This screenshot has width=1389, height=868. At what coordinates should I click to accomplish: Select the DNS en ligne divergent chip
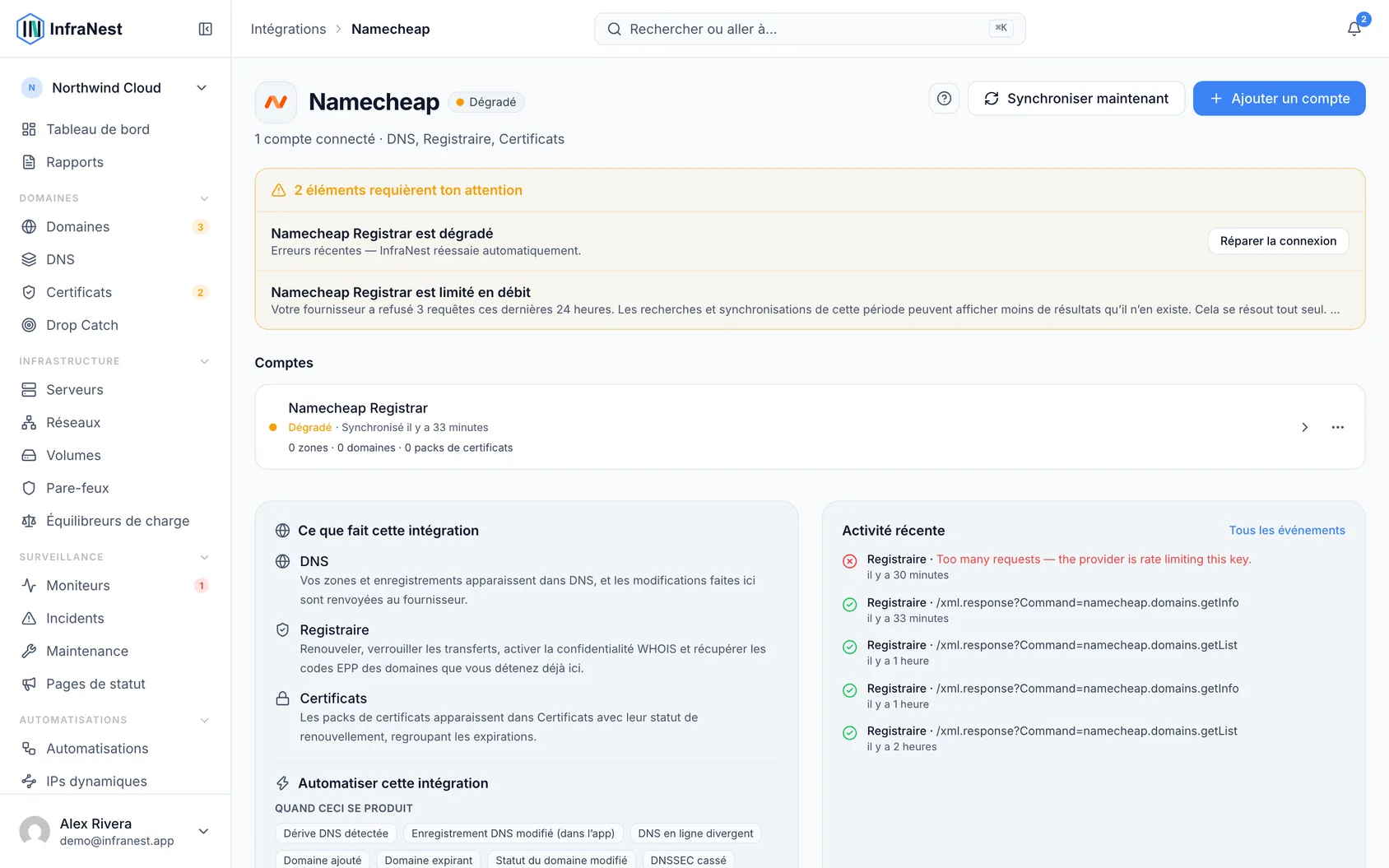(695, 833)
